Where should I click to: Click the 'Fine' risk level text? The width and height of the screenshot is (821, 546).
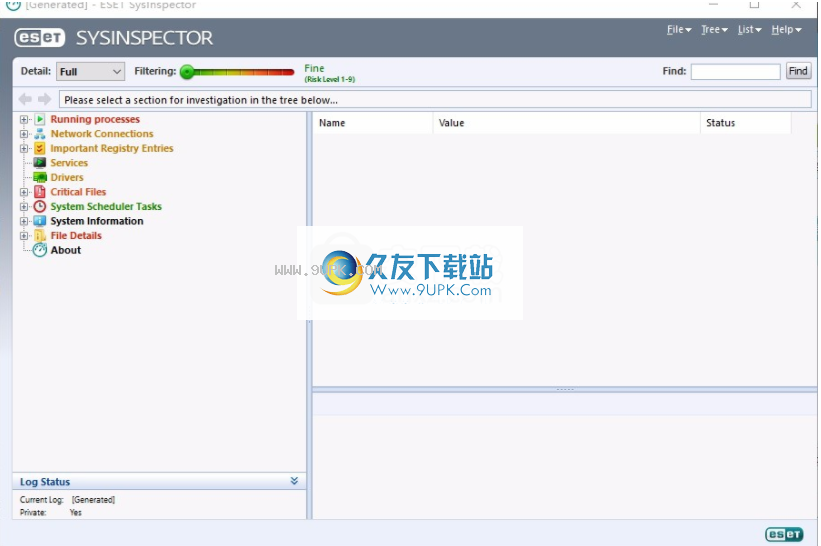(314, 69)
